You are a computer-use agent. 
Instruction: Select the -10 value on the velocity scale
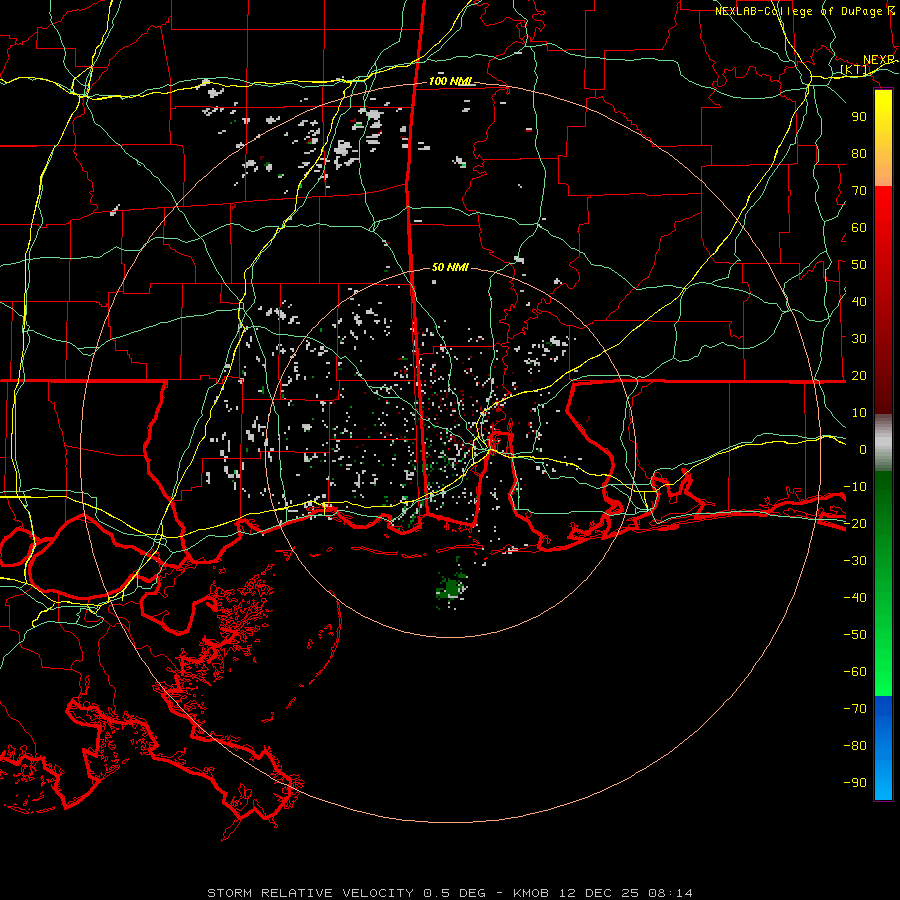point(855,487)
